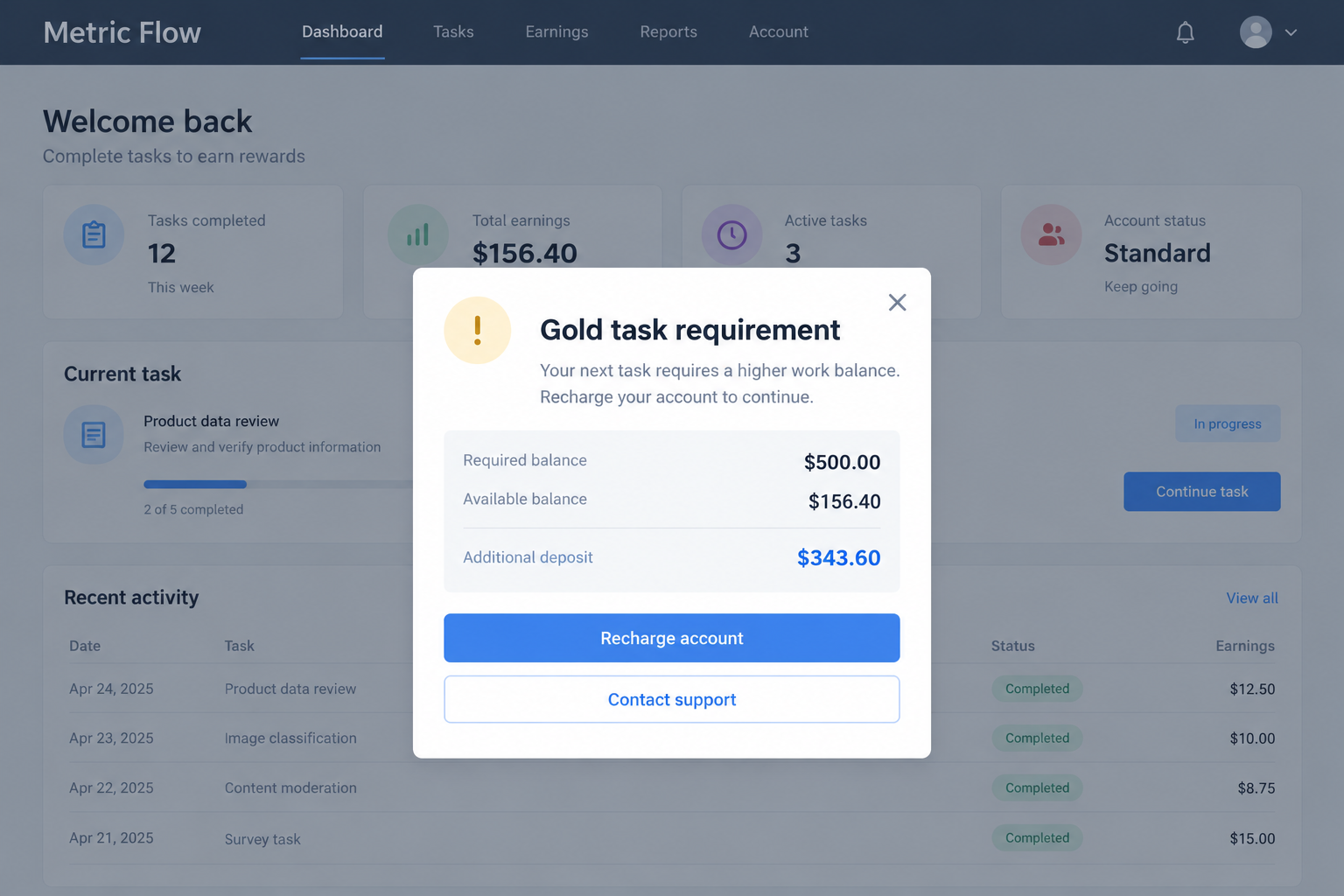Click the $10.00 earnings cell
Viewport: 1344px width, 896px height.
pos(1252,738)
